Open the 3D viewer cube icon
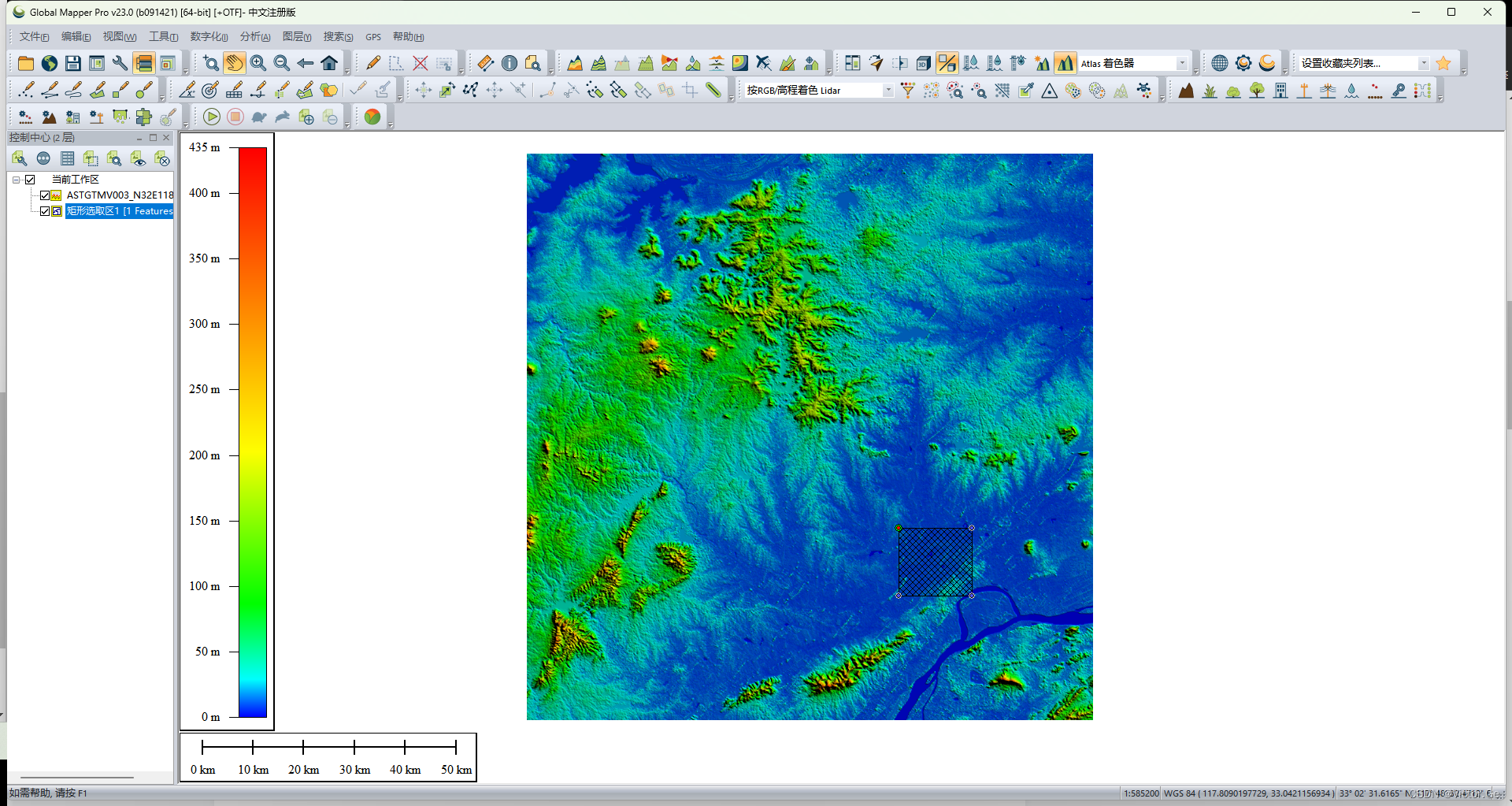The image size is (1512, 806). [x=924, y=63]
